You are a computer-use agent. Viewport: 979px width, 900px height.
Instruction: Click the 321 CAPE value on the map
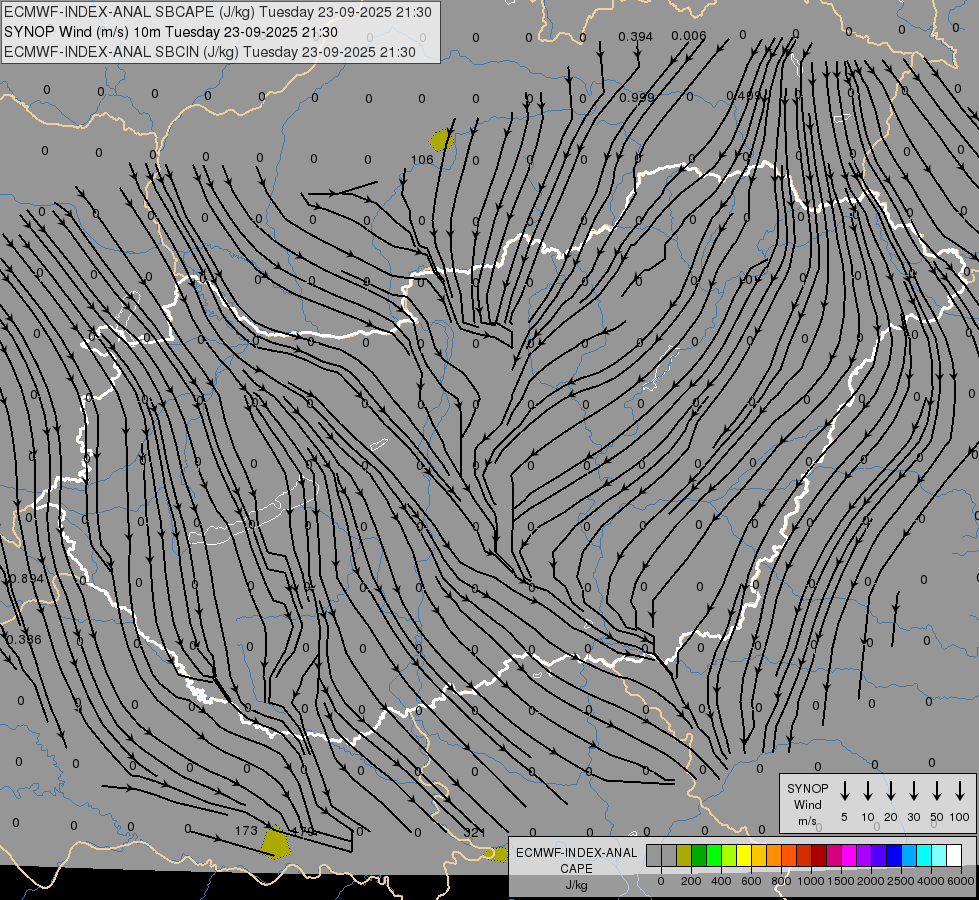pos(475,832)
